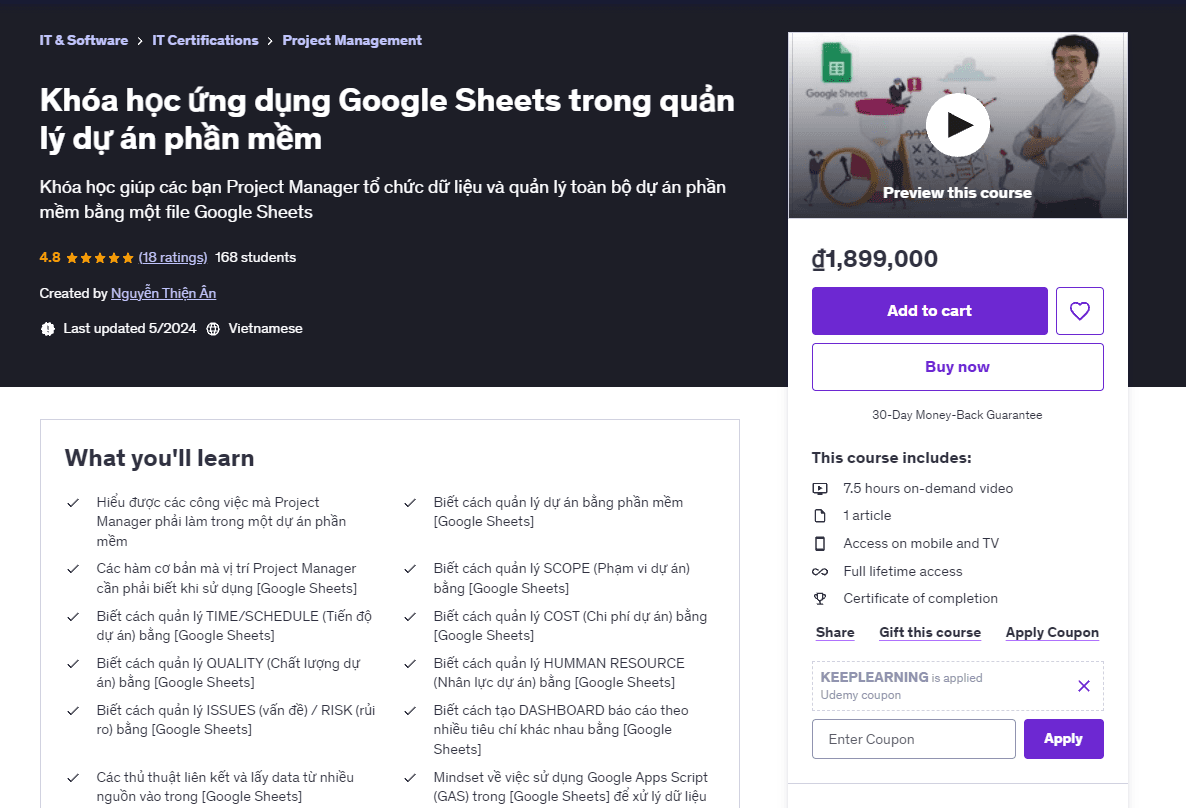
Task: Click the ₫1,899,000 price
Action: [874, 259]
